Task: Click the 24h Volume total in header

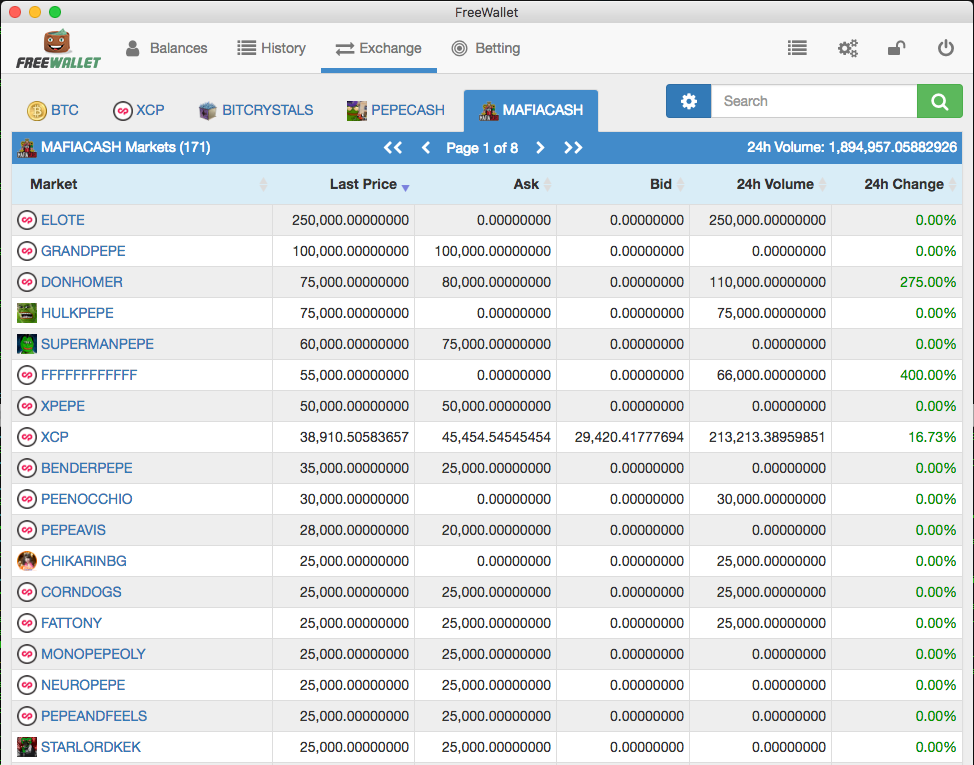Action: [852, 148]
